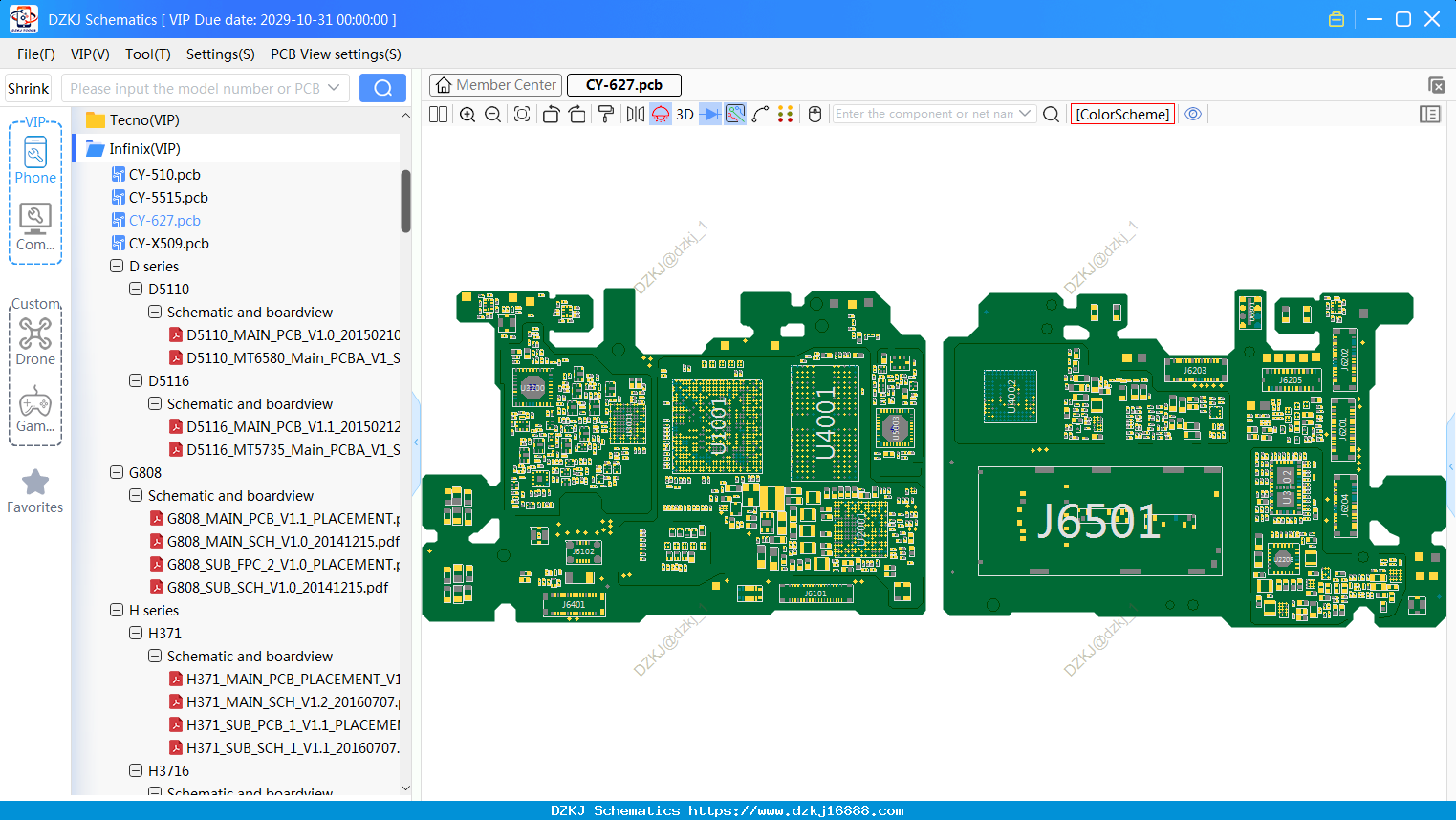Toggle the red highlighted lamp tool

point(661,114)
